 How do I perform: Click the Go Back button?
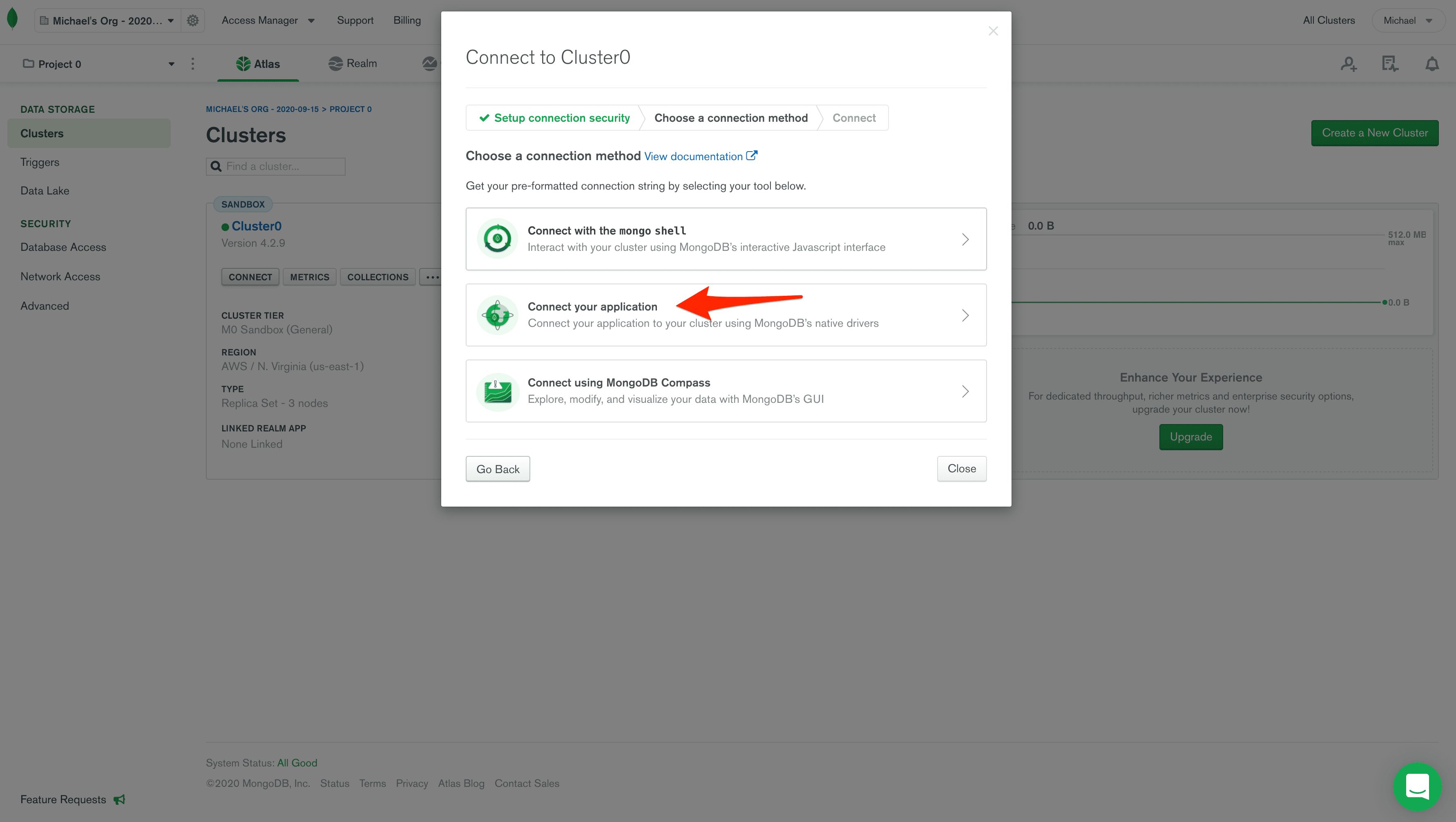498,468
